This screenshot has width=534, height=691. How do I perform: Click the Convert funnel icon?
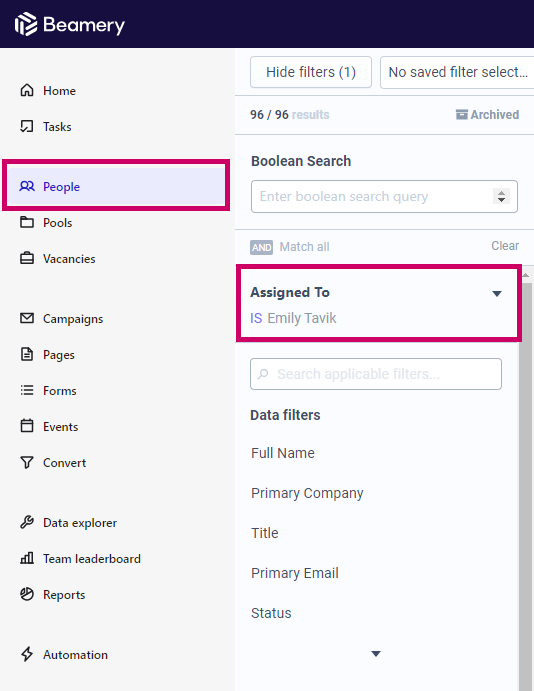click(27, 462)
